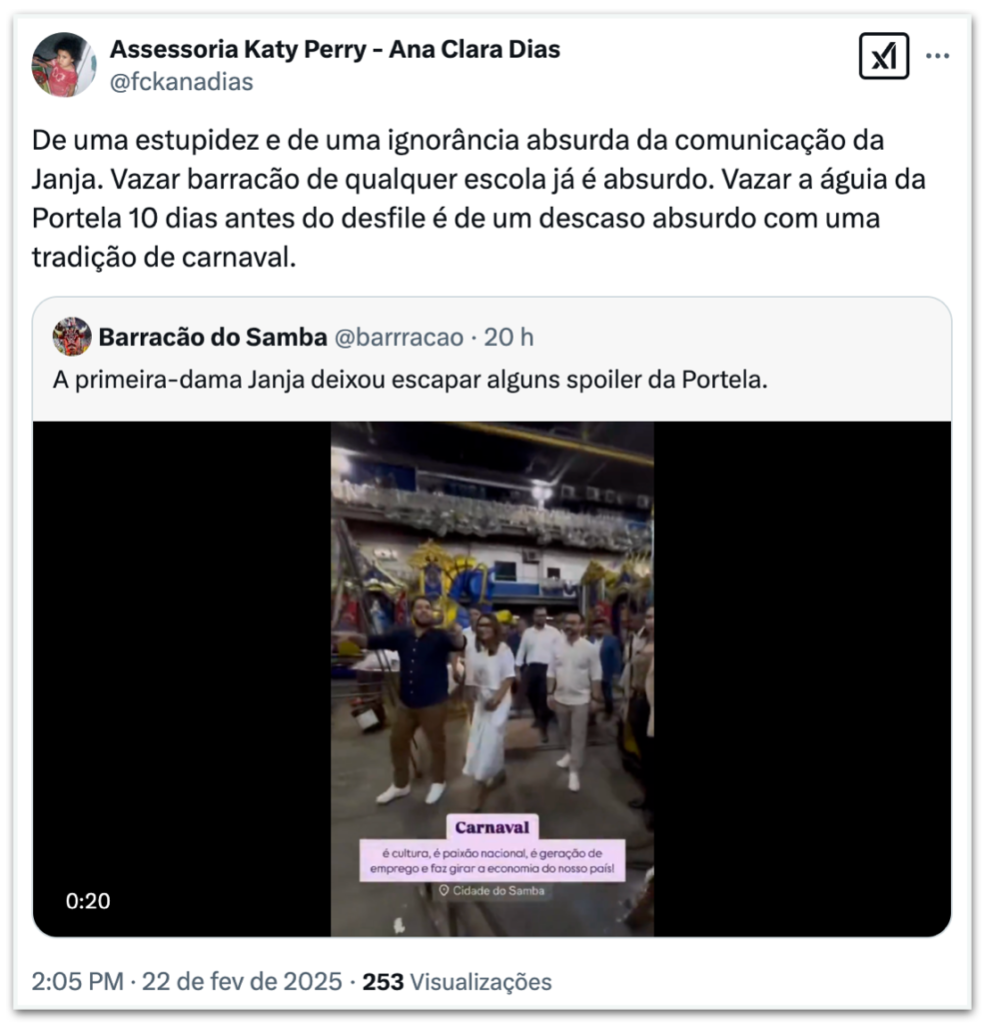This screenshot has width=985, height=1024.
Task: Open the quoted tweet text about Janja
Action: tap(410, 379)
